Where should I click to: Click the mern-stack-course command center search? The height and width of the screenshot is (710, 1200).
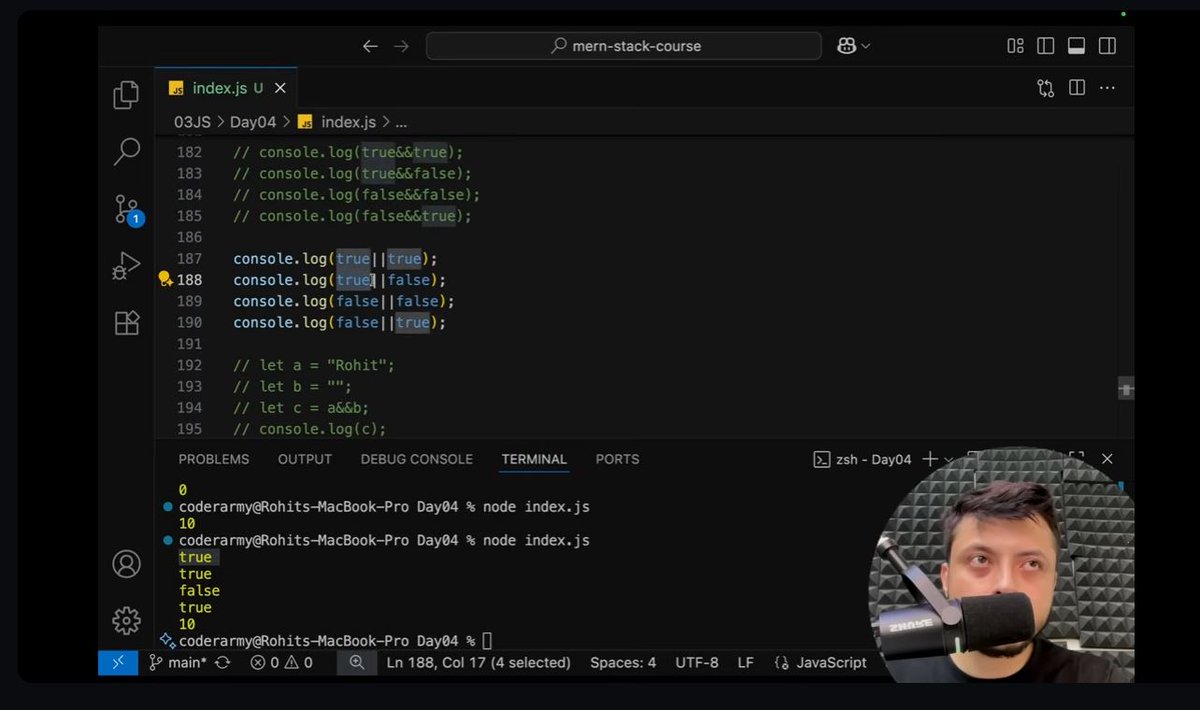624,46
